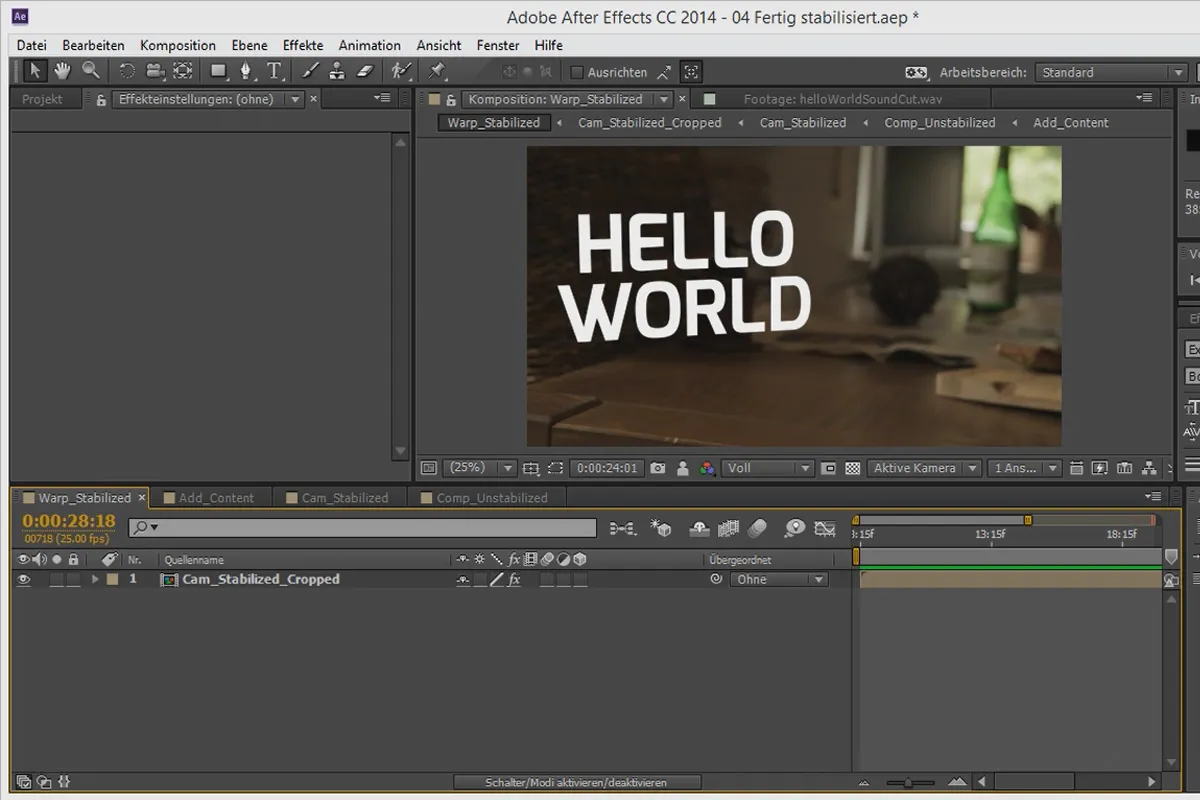The width and height of the screenshot is (1200, 800).
Task: Toggle region of interest icon in viewer
Action: point(556,468)
